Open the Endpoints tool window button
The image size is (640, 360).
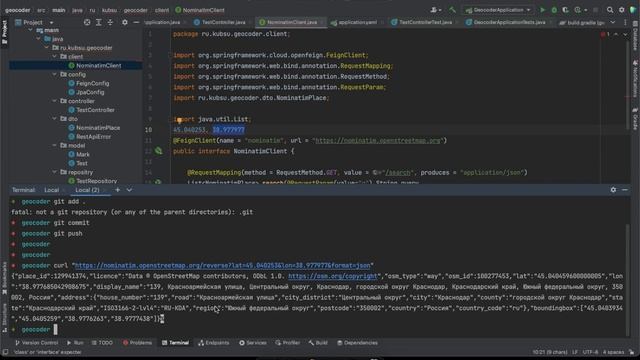point(214,343)
